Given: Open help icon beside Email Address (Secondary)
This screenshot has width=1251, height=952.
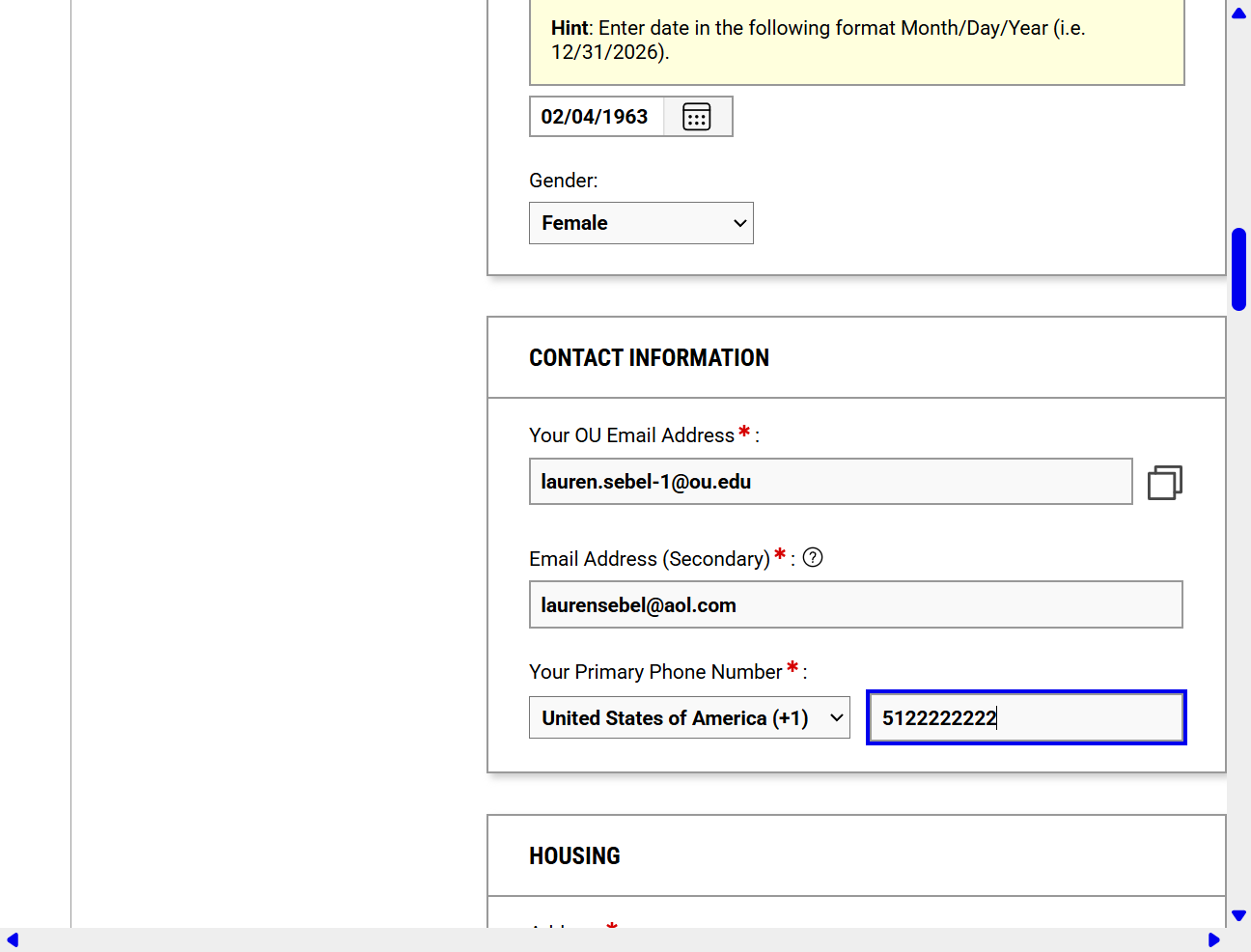Looking at the screenshot, I should [813, 557].
